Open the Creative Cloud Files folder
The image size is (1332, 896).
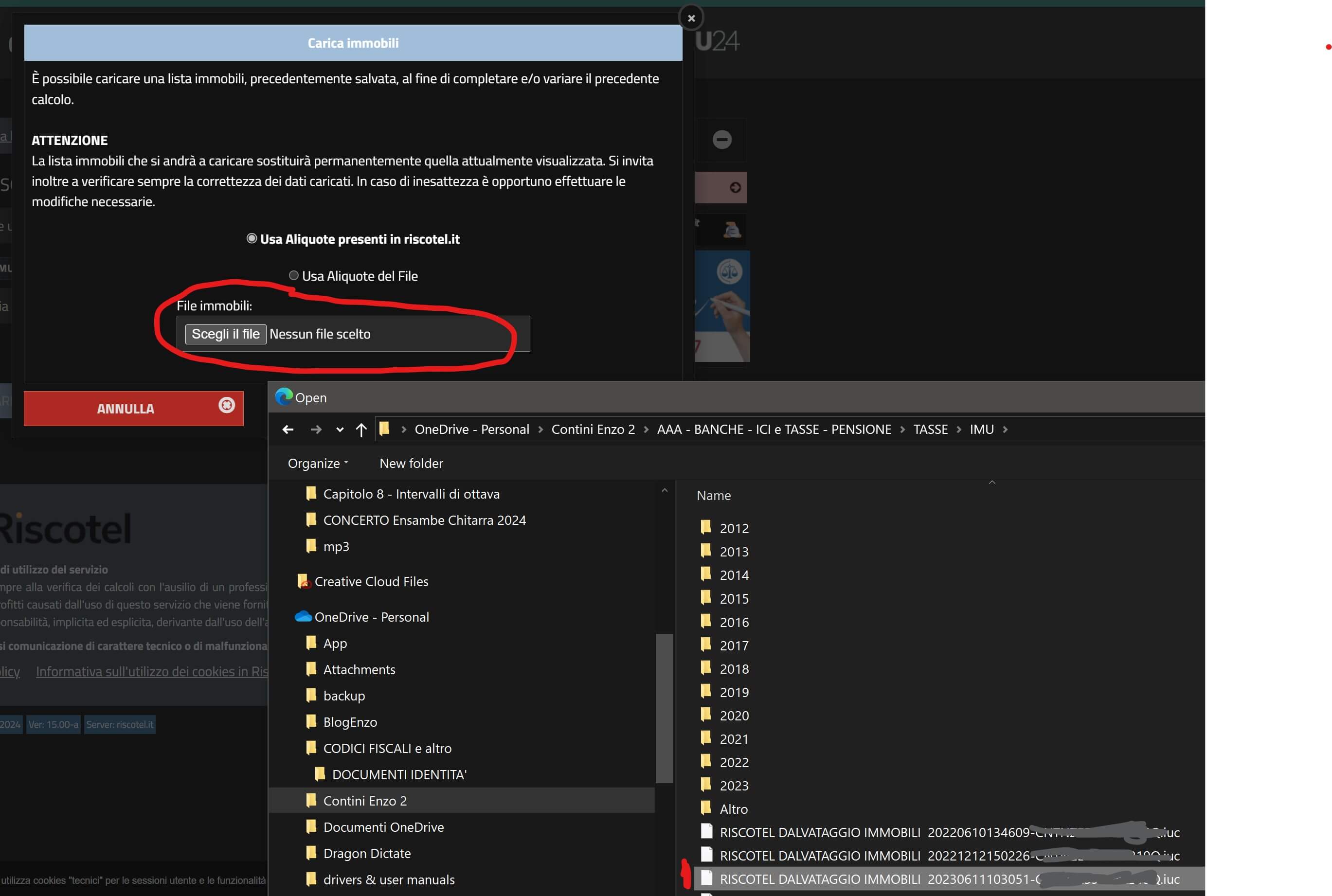click(371, 581)
